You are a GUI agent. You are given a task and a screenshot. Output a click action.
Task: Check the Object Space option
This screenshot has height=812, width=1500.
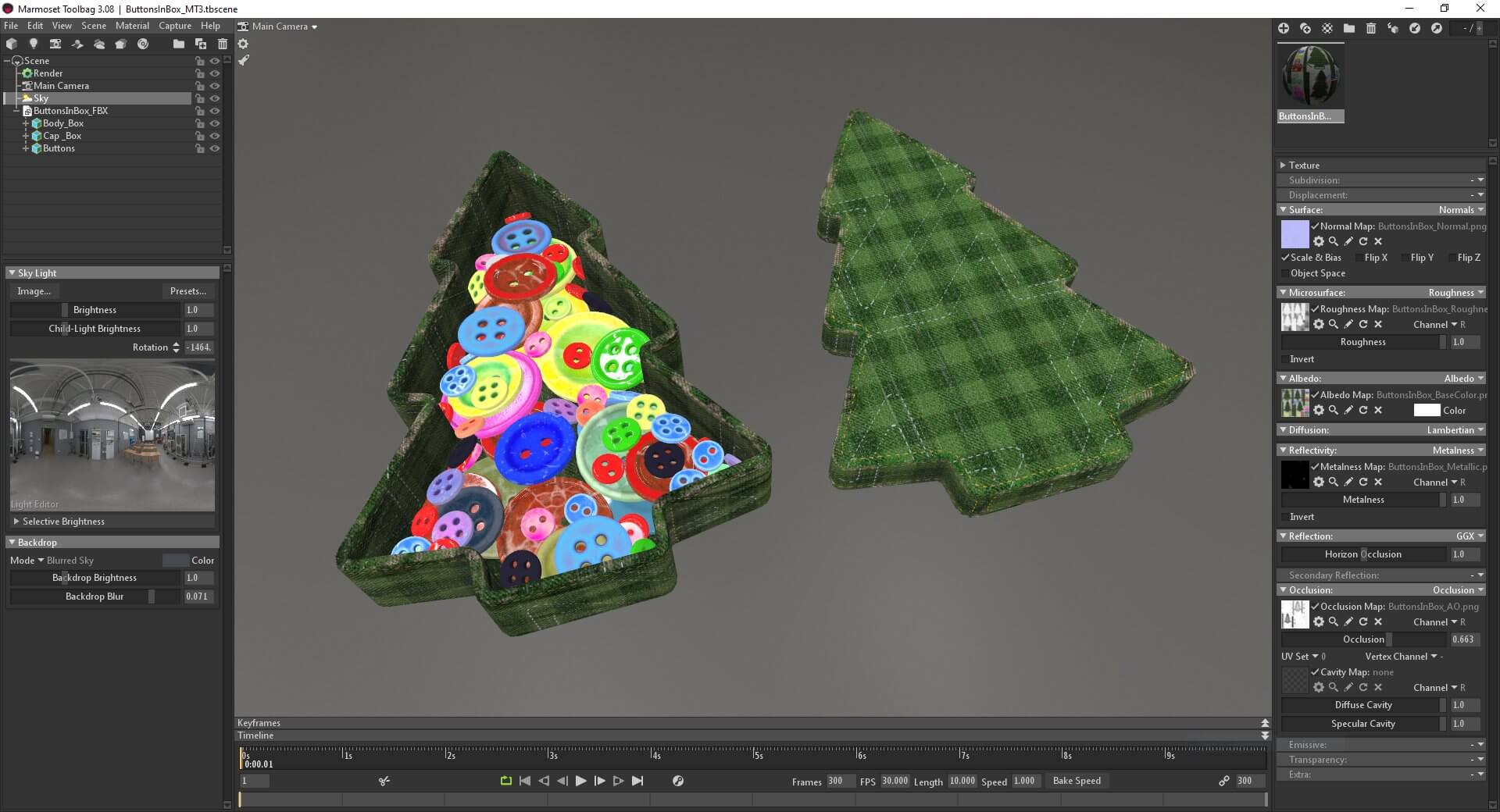point(1285,273)
